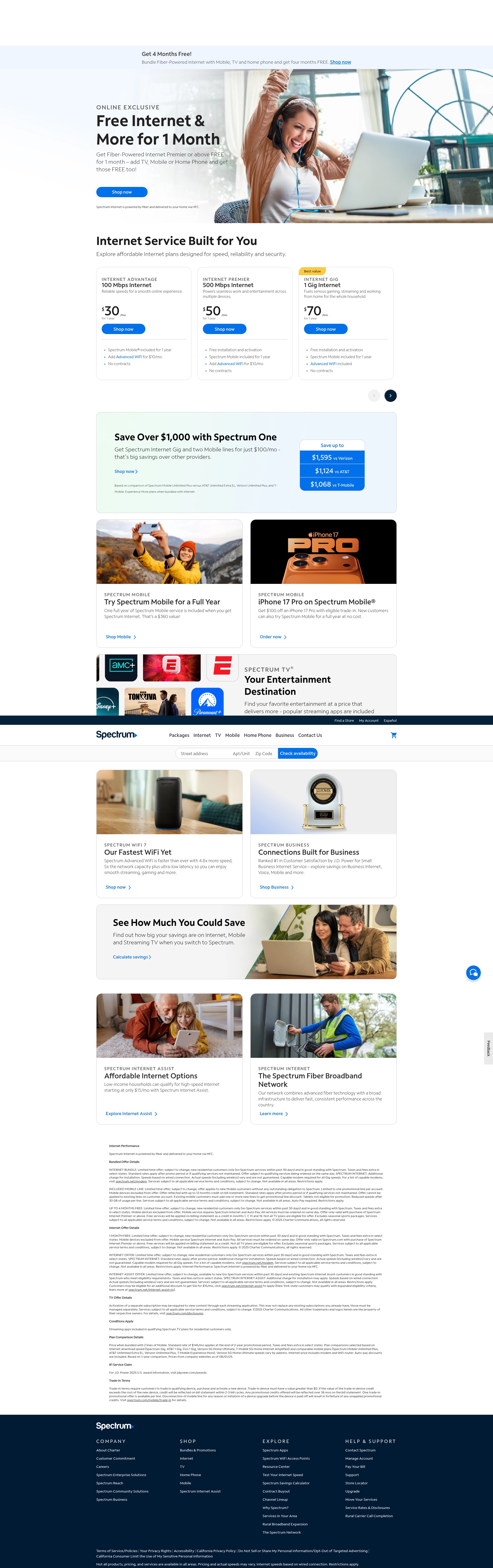Open Spectrum Savings Calculator footer link
493x1568 pixels.
point(286,1483)
